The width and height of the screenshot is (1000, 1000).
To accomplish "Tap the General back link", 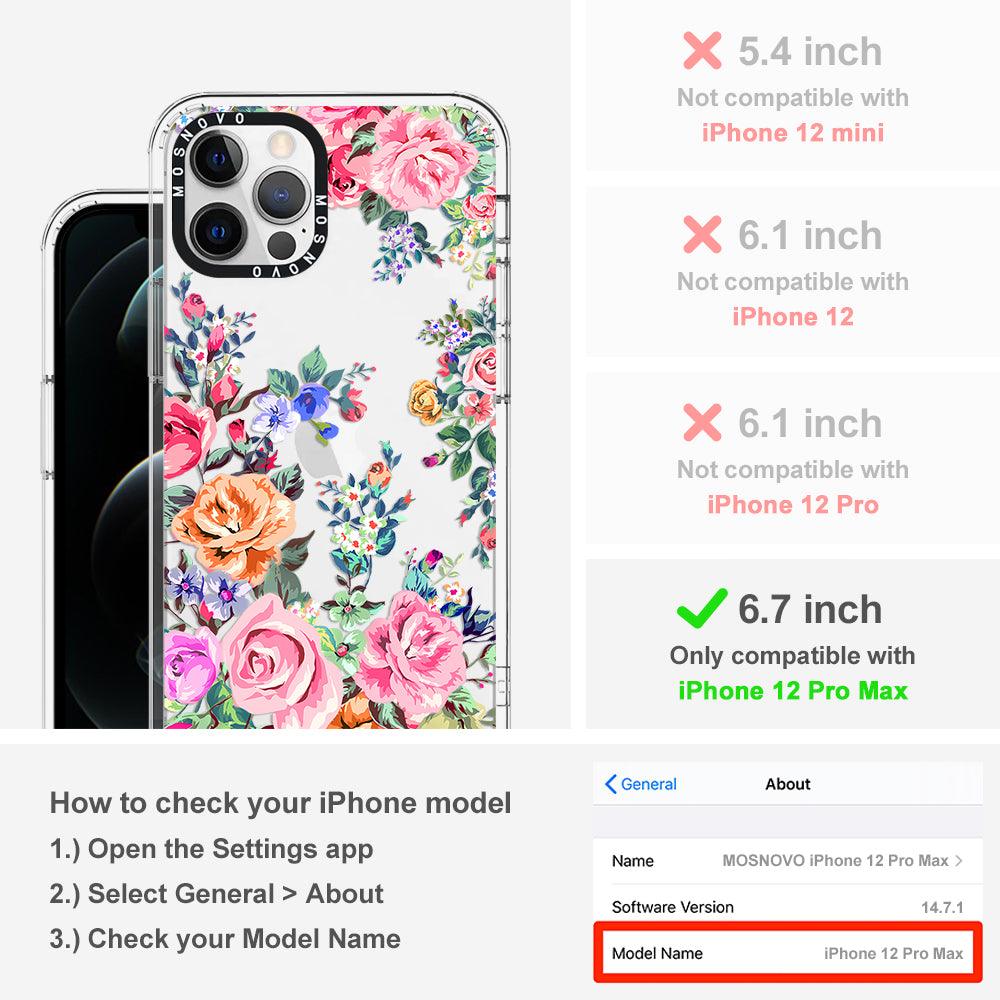I will click(641, 784).
